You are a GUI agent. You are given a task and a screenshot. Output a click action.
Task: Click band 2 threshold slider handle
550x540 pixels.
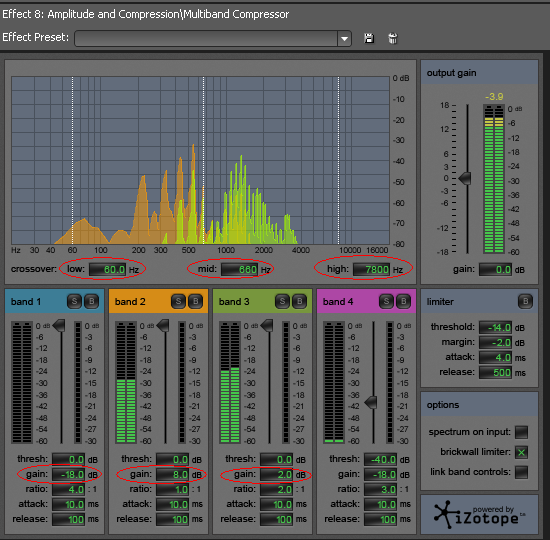(163, 326)
